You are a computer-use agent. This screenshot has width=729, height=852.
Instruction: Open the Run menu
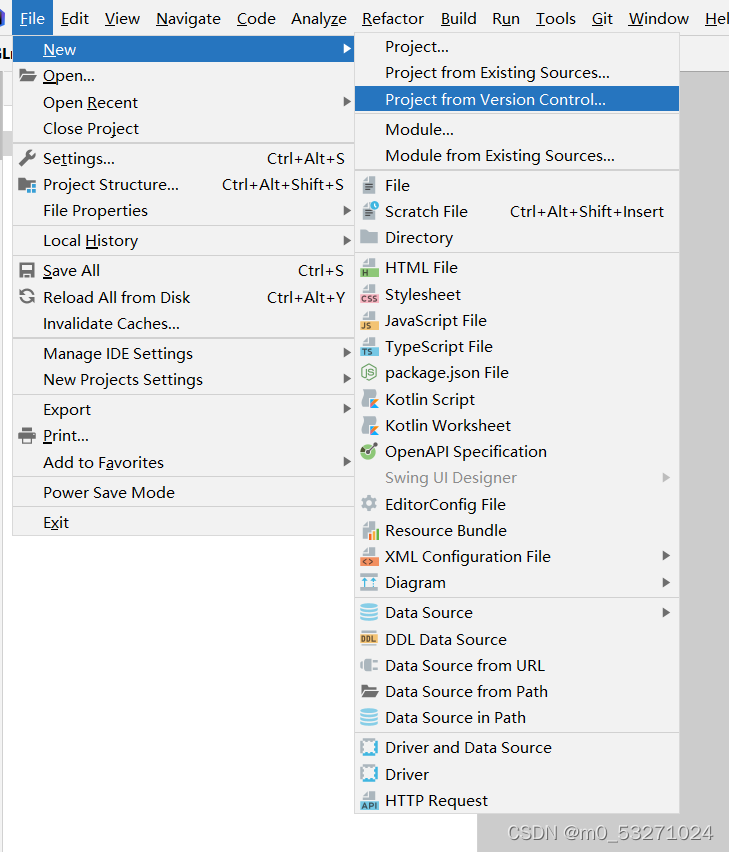pyautogui.click(x=506, y=18)
